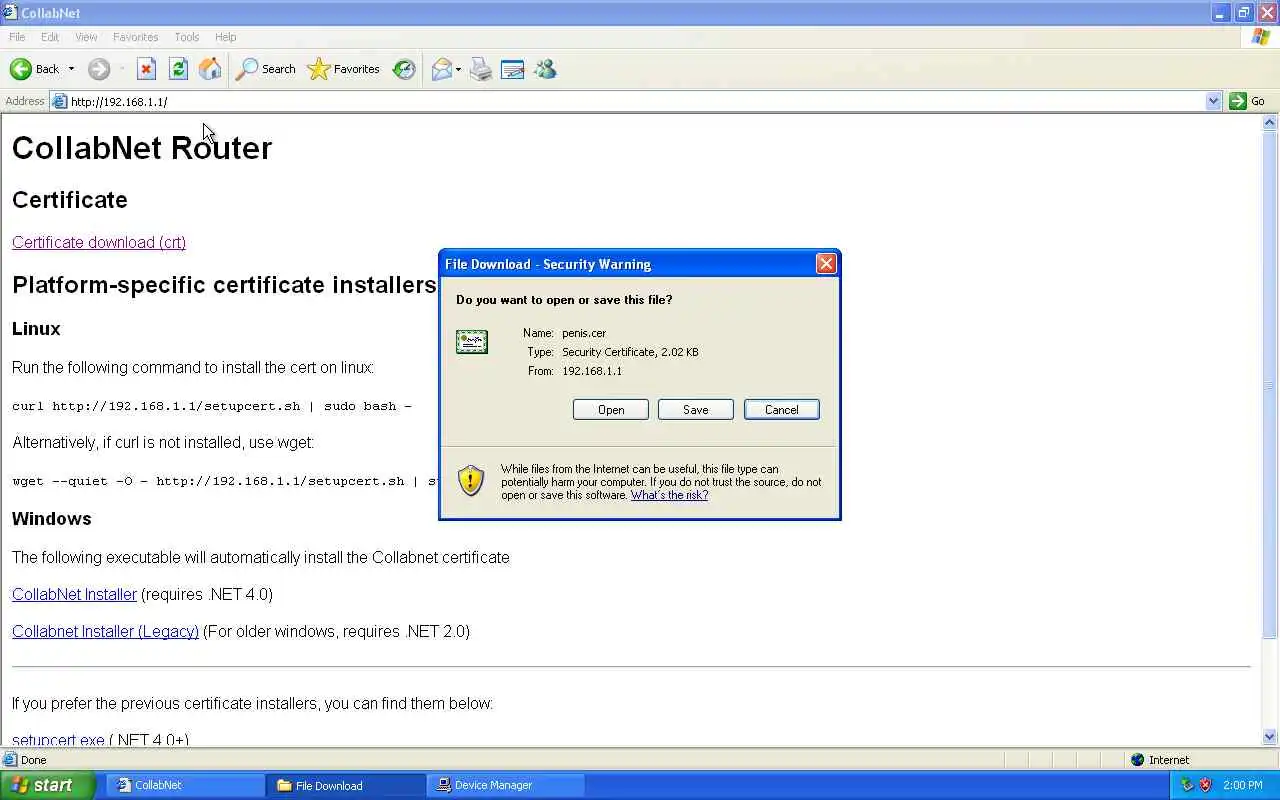
Task: Click Cancel in the File Download dialog
Action: pos(782,410)
